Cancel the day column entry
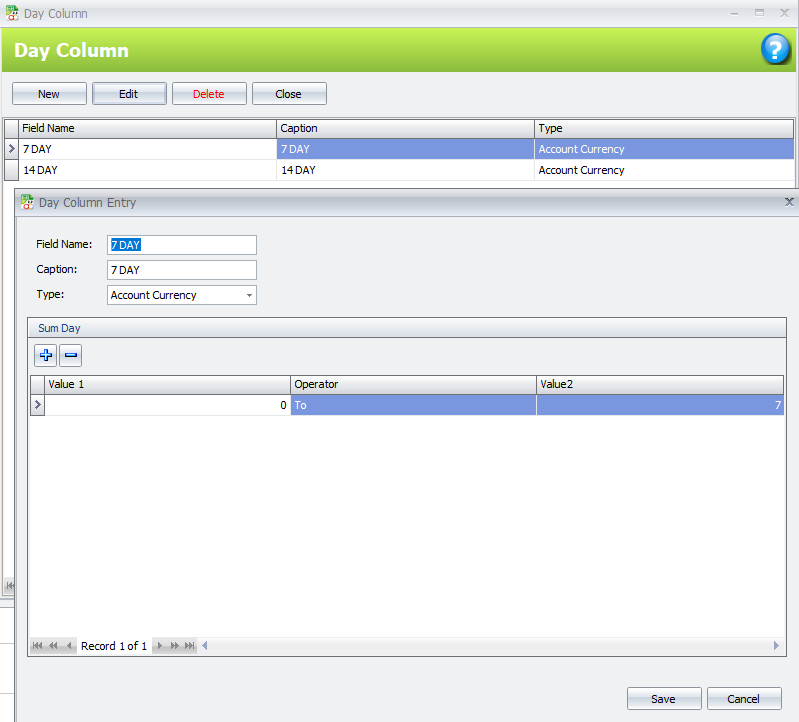The height and width of the screenshot is (722, 799). (x=744, y=699)
